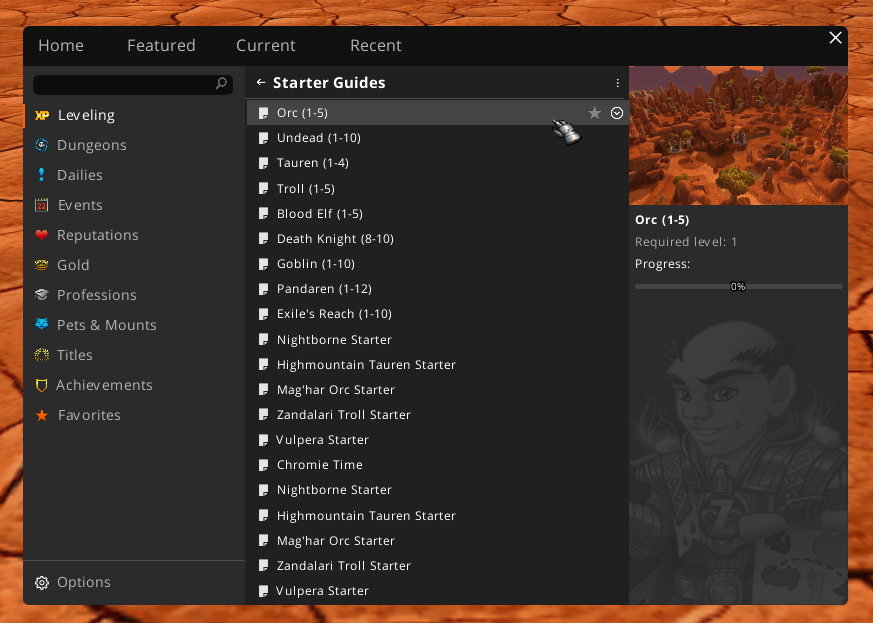Screen dimensions: 873x623
Task: Click the calendar icon for Events
Action: click(41, 205)
